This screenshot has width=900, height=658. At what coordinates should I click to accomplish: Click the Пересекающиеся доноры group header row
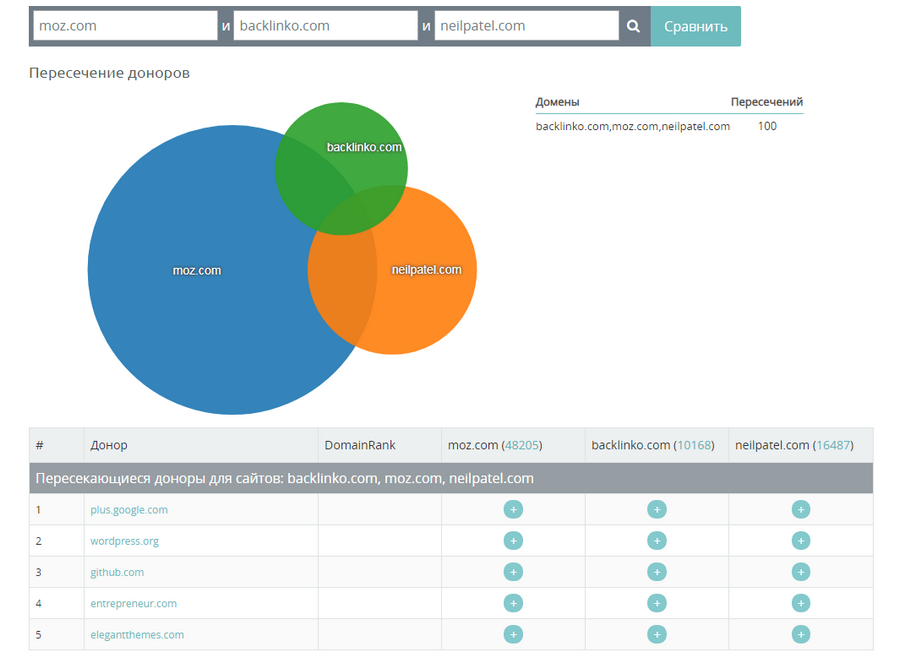click(x=451, y=478)
